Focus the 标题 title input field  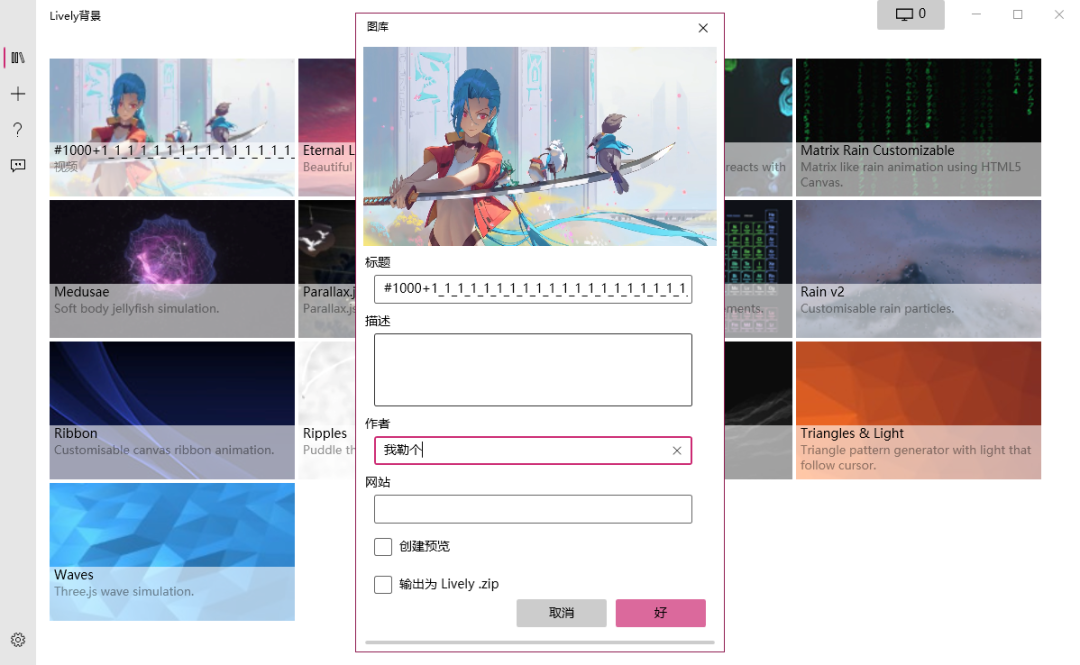(x=533, y=289)
